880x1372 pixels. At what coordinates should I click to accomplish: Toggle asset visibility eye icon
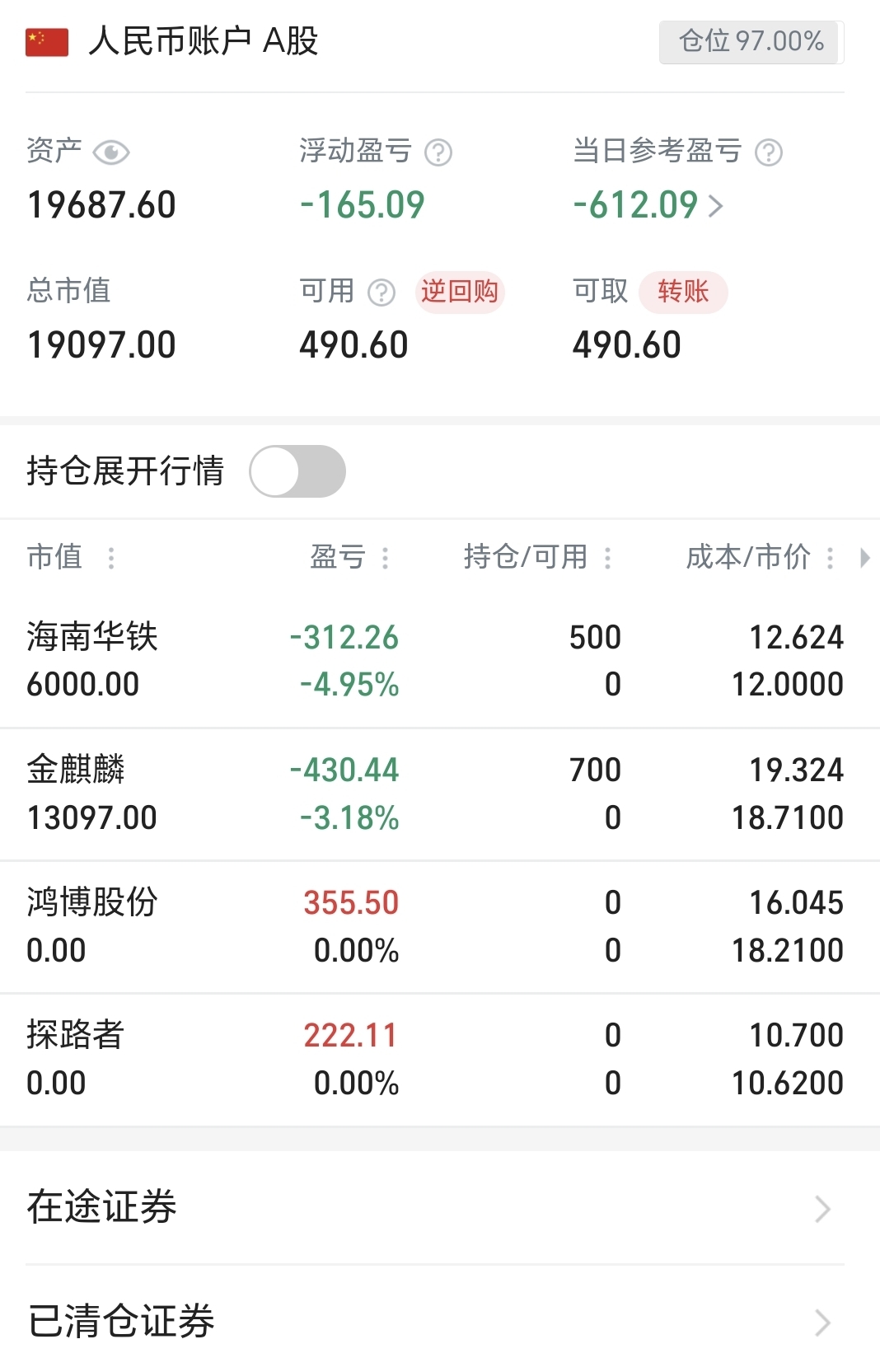pos(111,152)
